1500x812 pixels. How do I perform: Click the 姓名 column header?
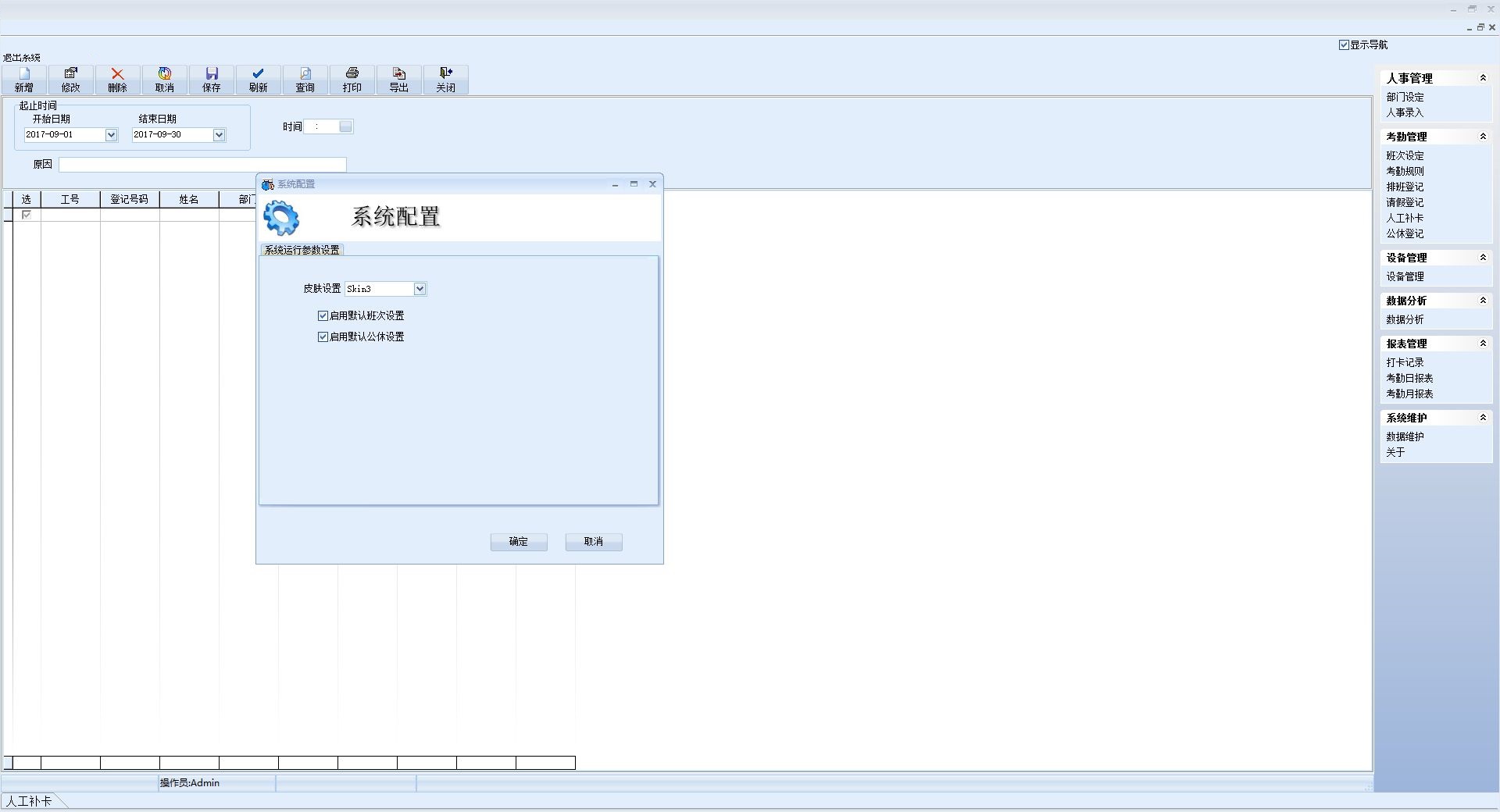pos(189,199)
